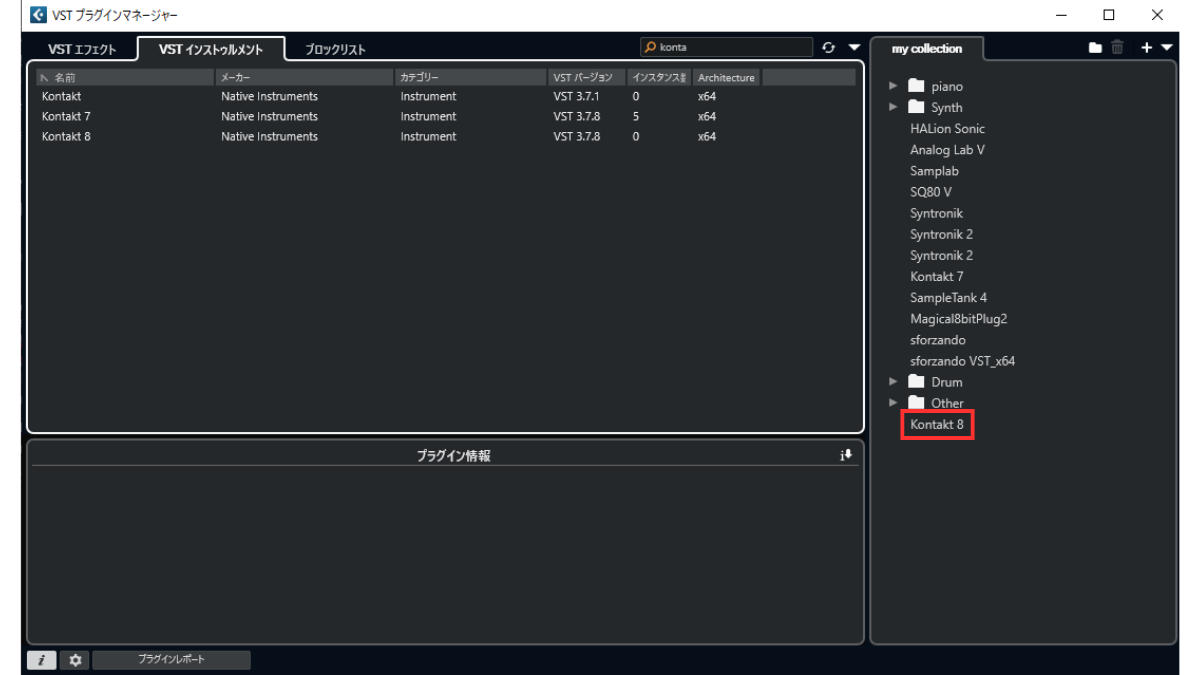The width and height of the screenshot is (1200, 675).
Task: Switch to the VST エフェクト tab
Action: tap(82, 50)
